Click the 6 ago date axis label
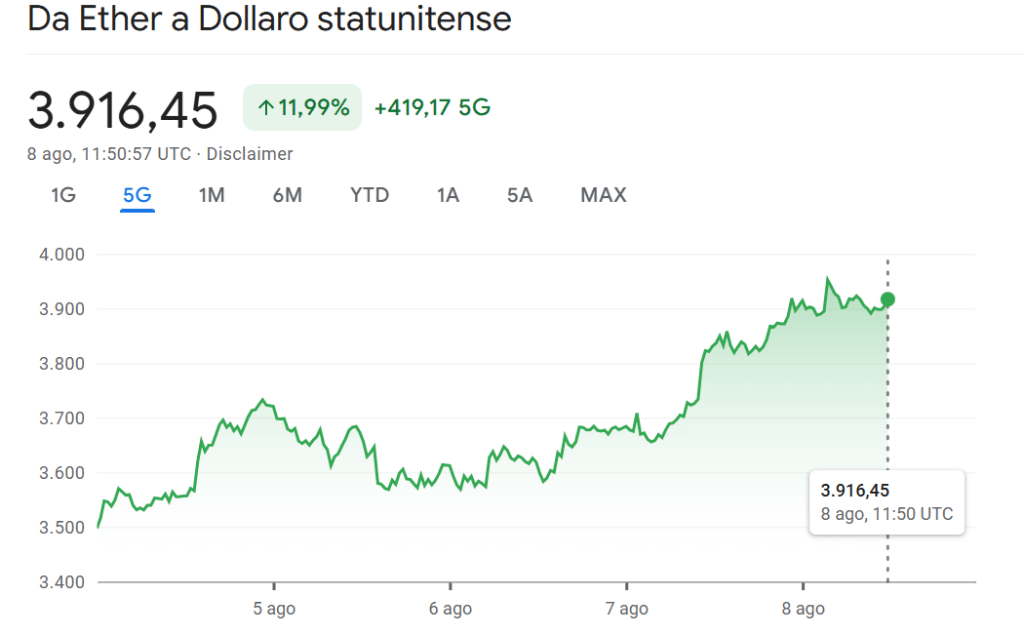The width and height of the screenshot is (1024, 636). tap(450, 609)
